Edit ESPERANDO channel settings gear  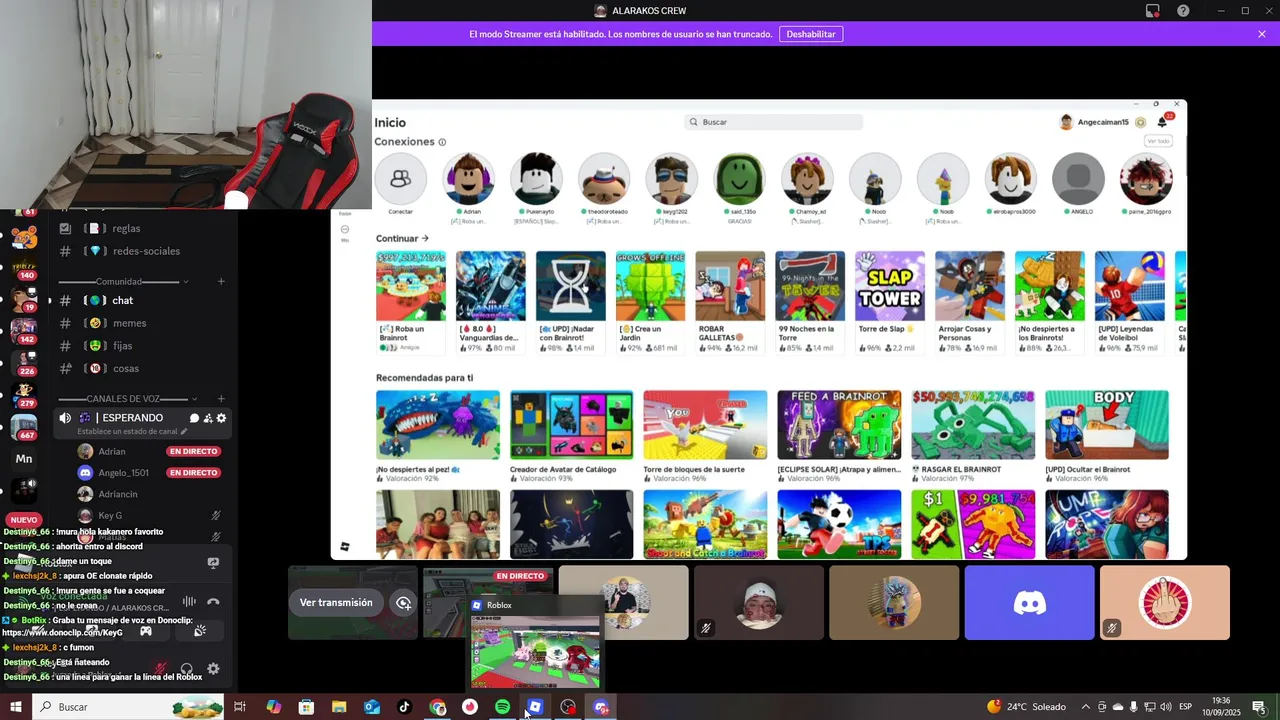221,418
